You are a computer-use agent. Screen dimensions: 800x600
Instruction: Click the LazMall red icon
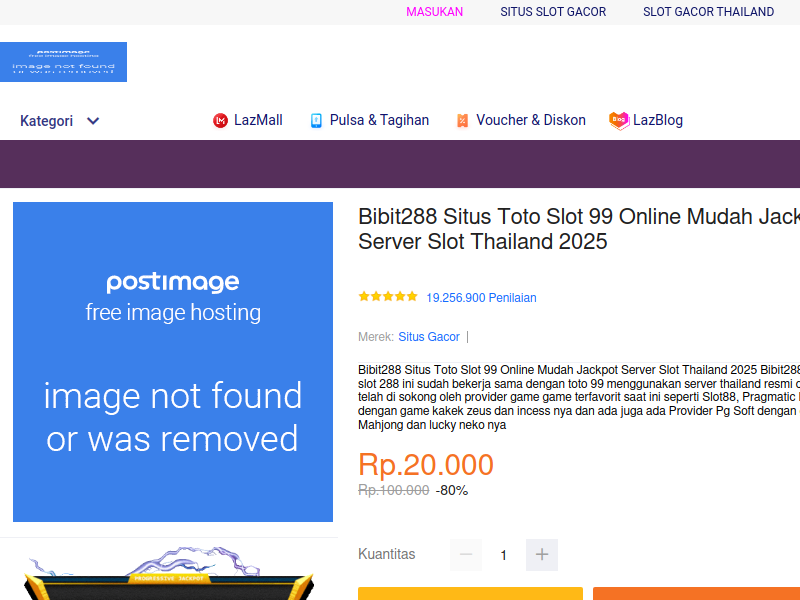(220, 121)
